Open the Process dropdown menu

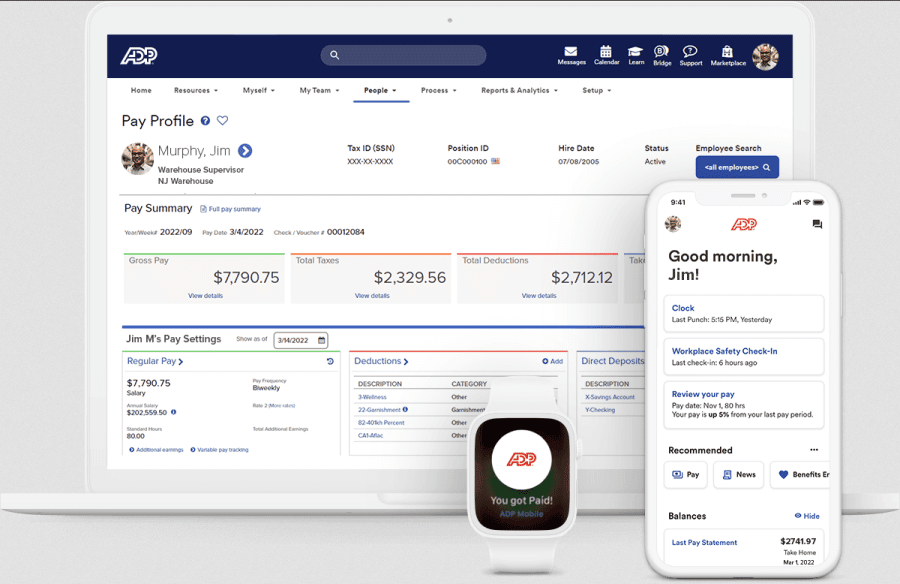(439, 90)
